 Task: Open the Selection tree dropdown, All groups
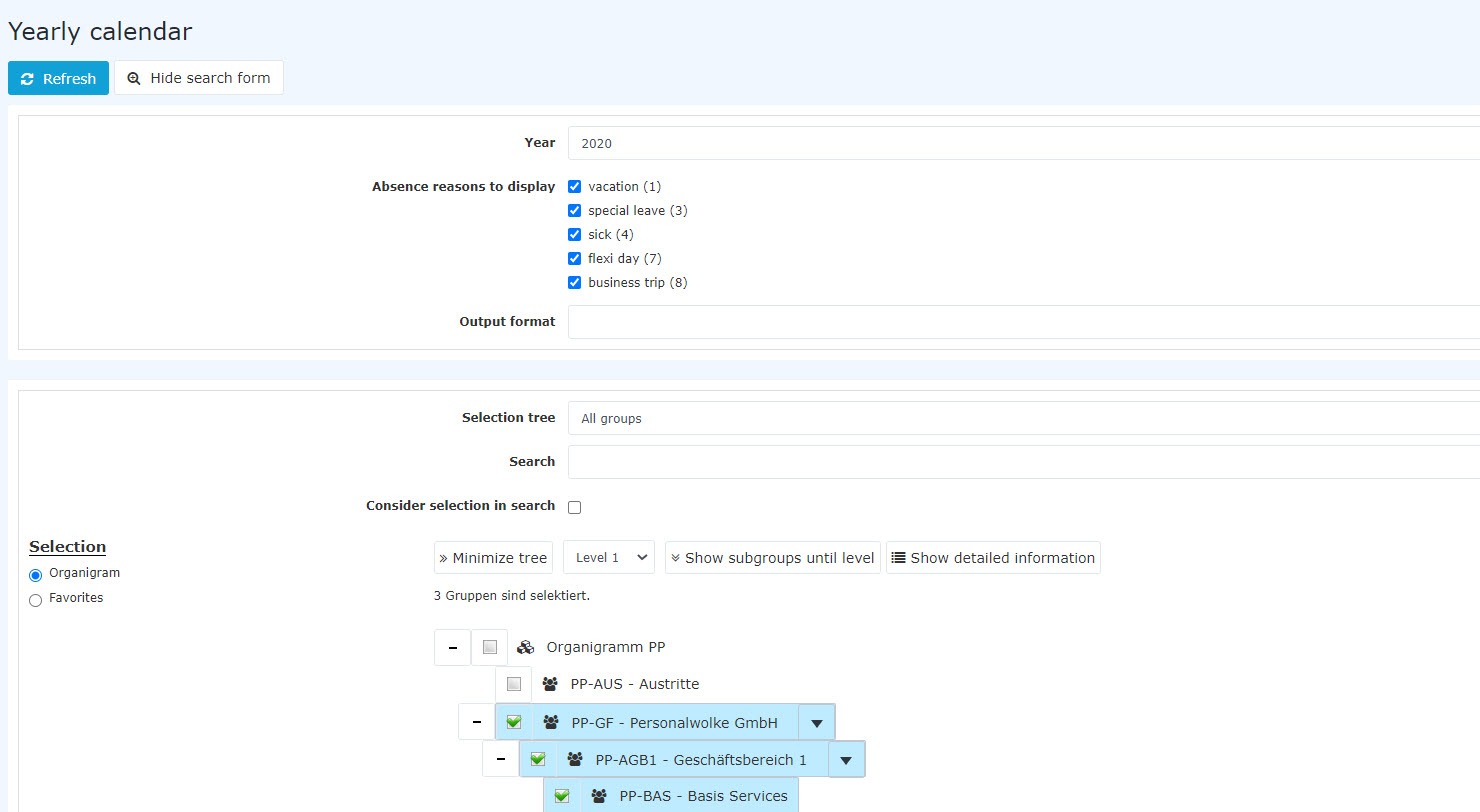[1024, 418]
